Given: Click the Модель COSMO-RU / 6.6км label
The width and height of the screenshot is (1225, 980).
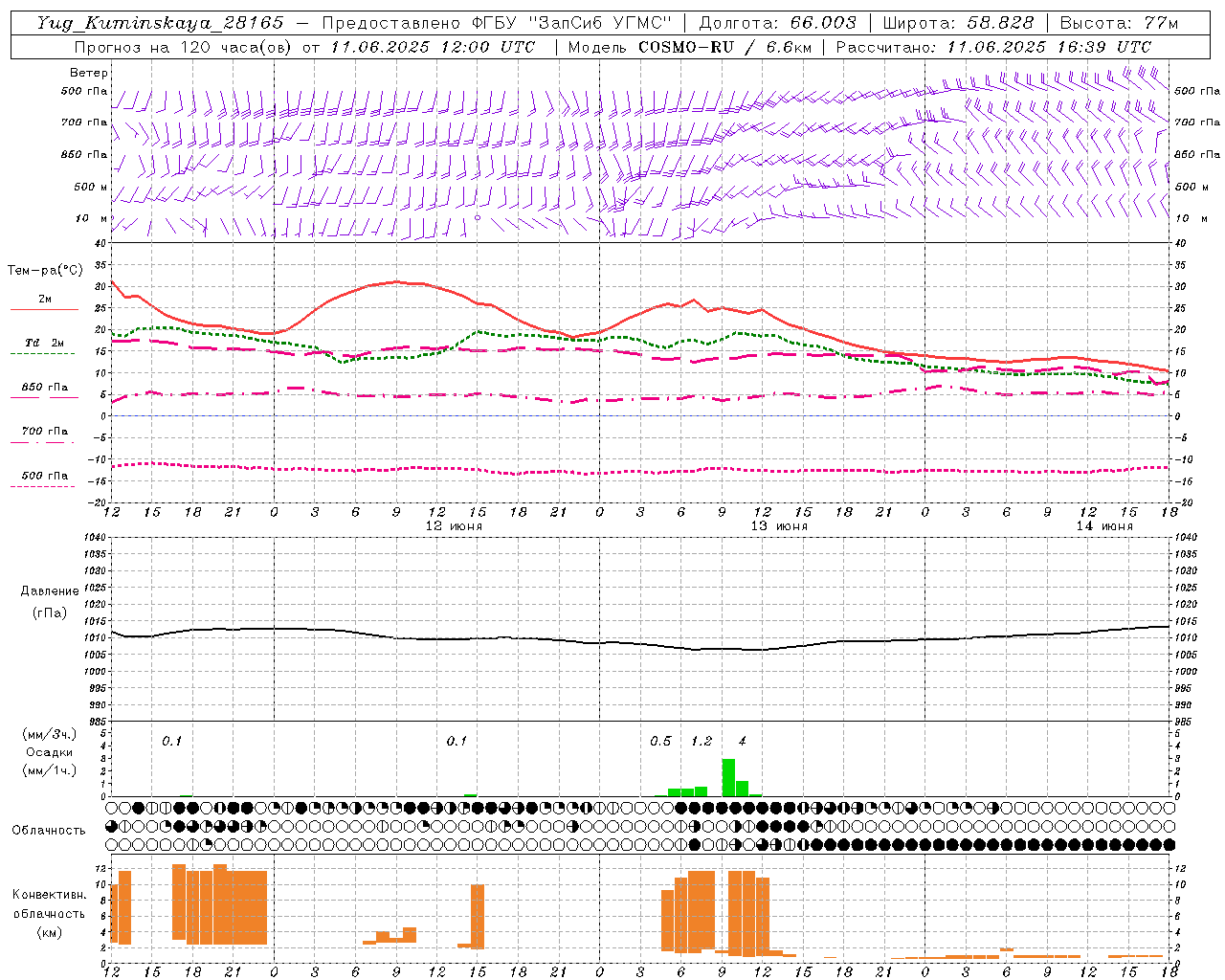Looking at the screenshot, I should point(690,47).
